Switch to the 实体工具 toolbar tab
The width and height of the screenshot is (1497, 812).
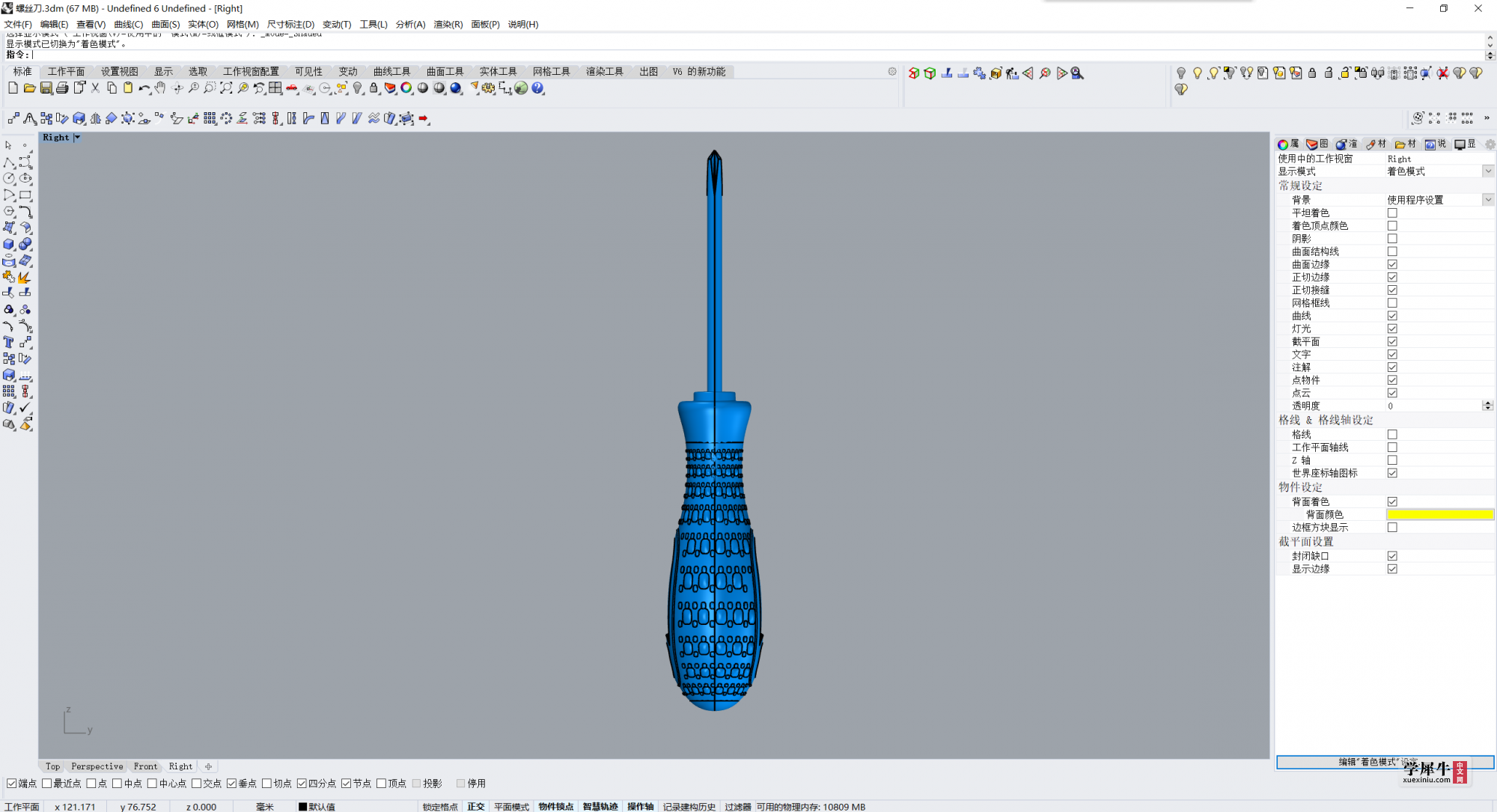[499, 71]
